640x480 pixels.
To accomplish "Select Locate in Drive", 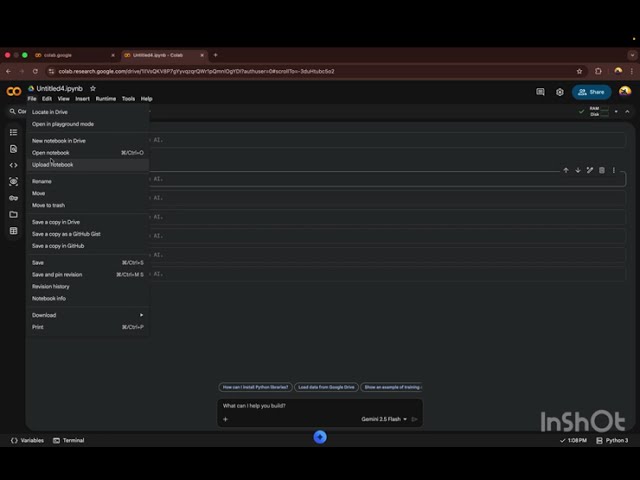I will [x=88, y=112].
